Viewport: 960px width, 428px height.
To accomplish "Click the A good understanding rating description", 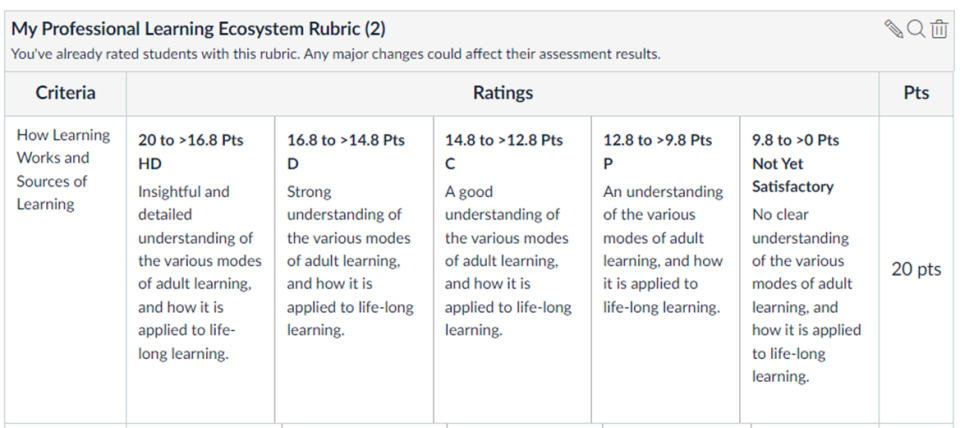I will click(508, 260).
